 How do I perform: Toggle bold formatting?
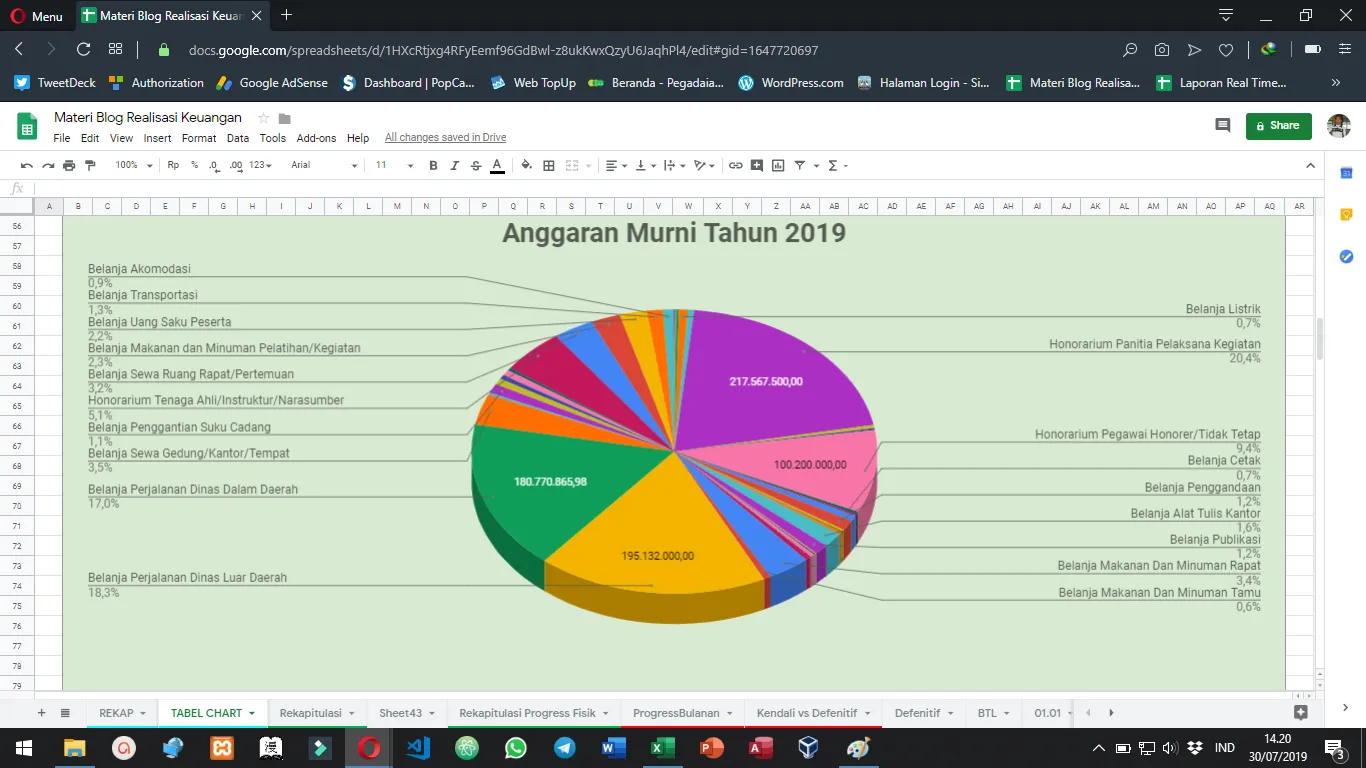click(x=433, y=165)
